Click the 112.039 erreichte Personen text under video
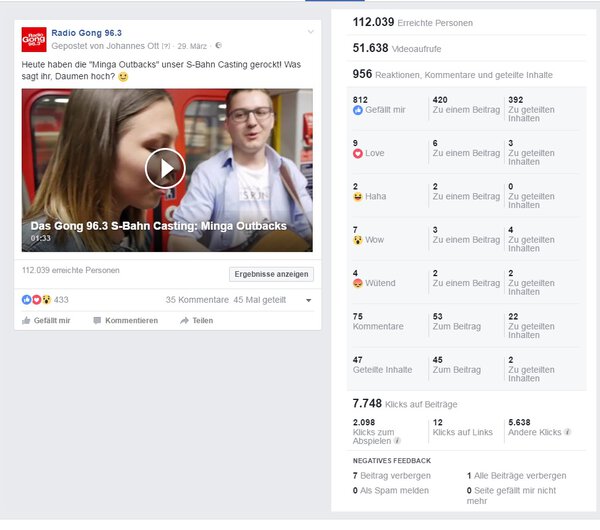The width and height of the screenshot is (600, 530). [x=71, y=270]
